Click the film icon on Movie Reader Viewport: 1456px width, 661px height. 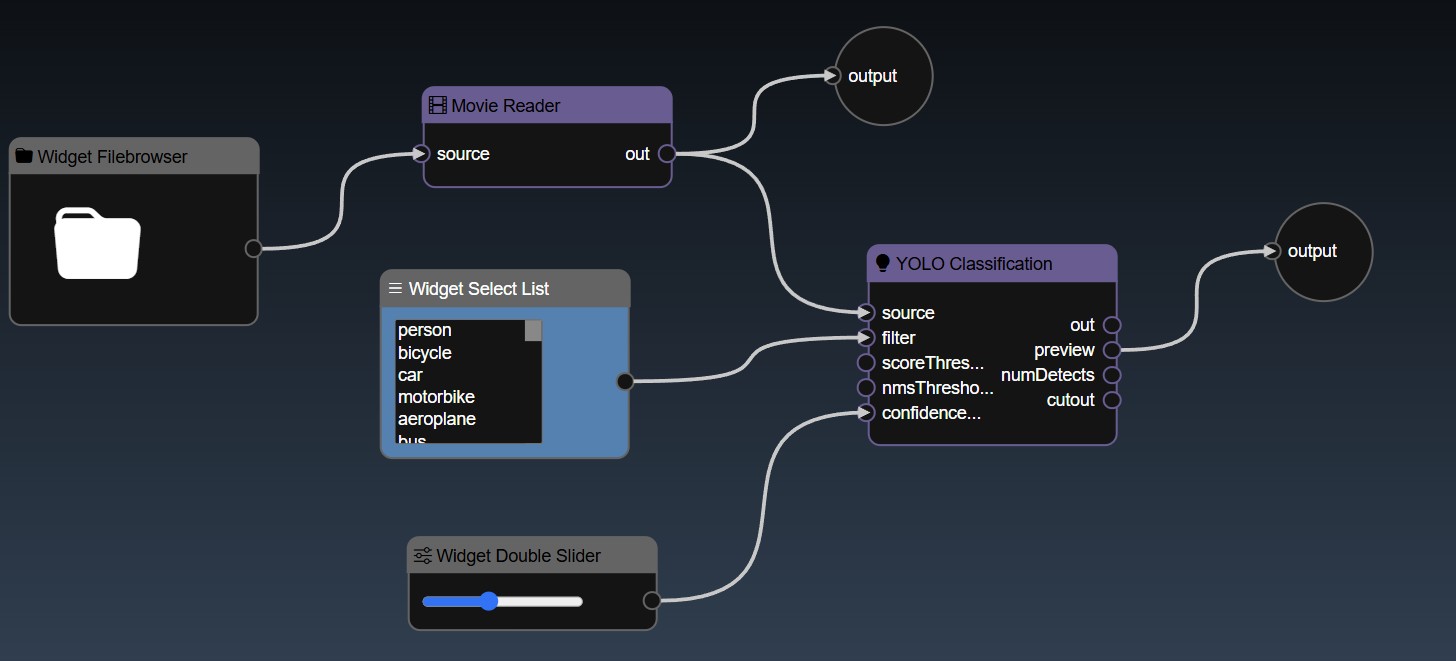coord(436,106)
